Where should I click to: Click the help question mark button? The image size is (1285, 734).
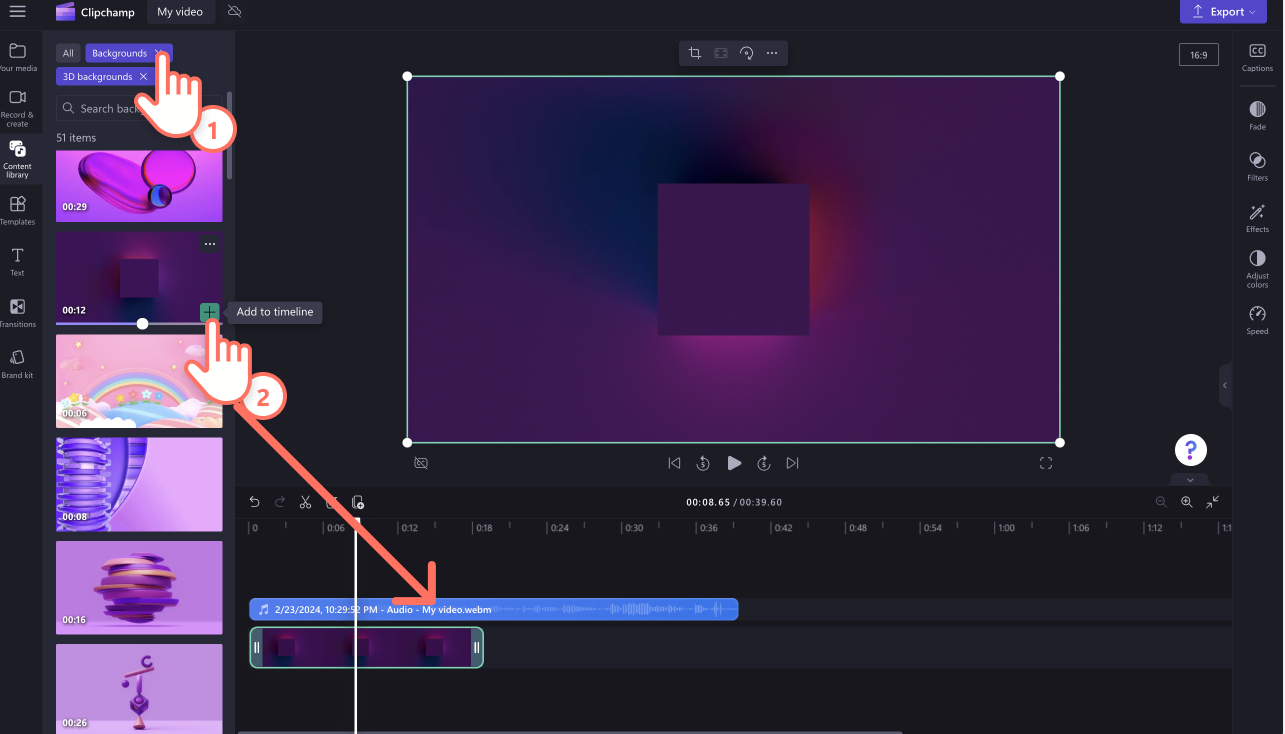tap(1190, 449)
